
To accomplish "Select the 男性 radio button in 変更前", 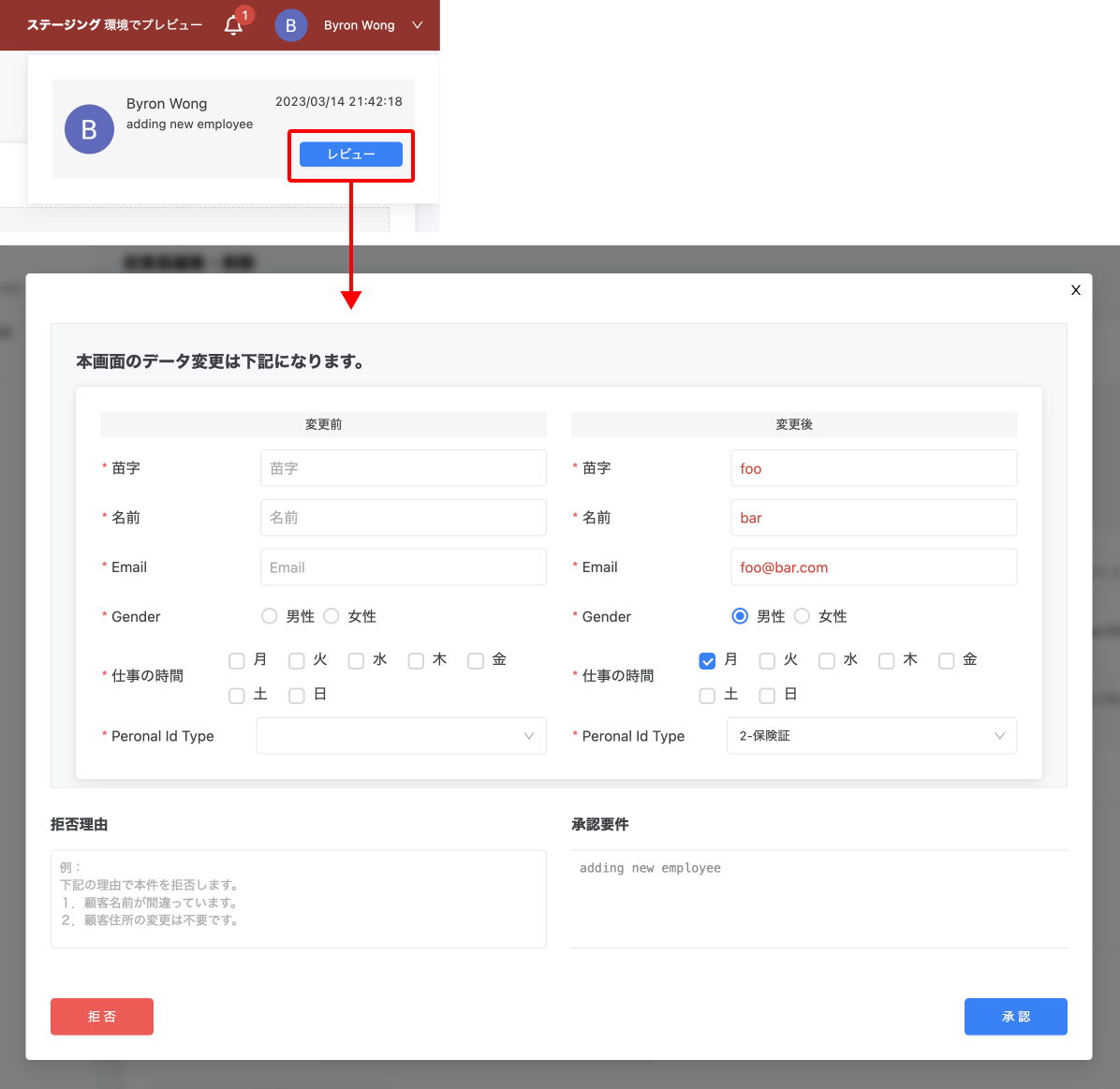I will click(x=270, y=616).
